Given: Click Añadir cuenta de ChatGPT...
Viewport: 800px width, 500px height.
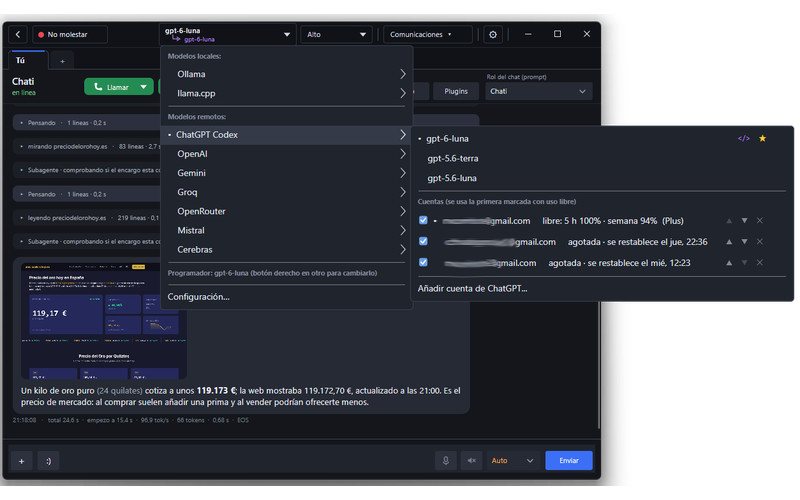Looking at the screenshot, I should click(x=472, y=288).
